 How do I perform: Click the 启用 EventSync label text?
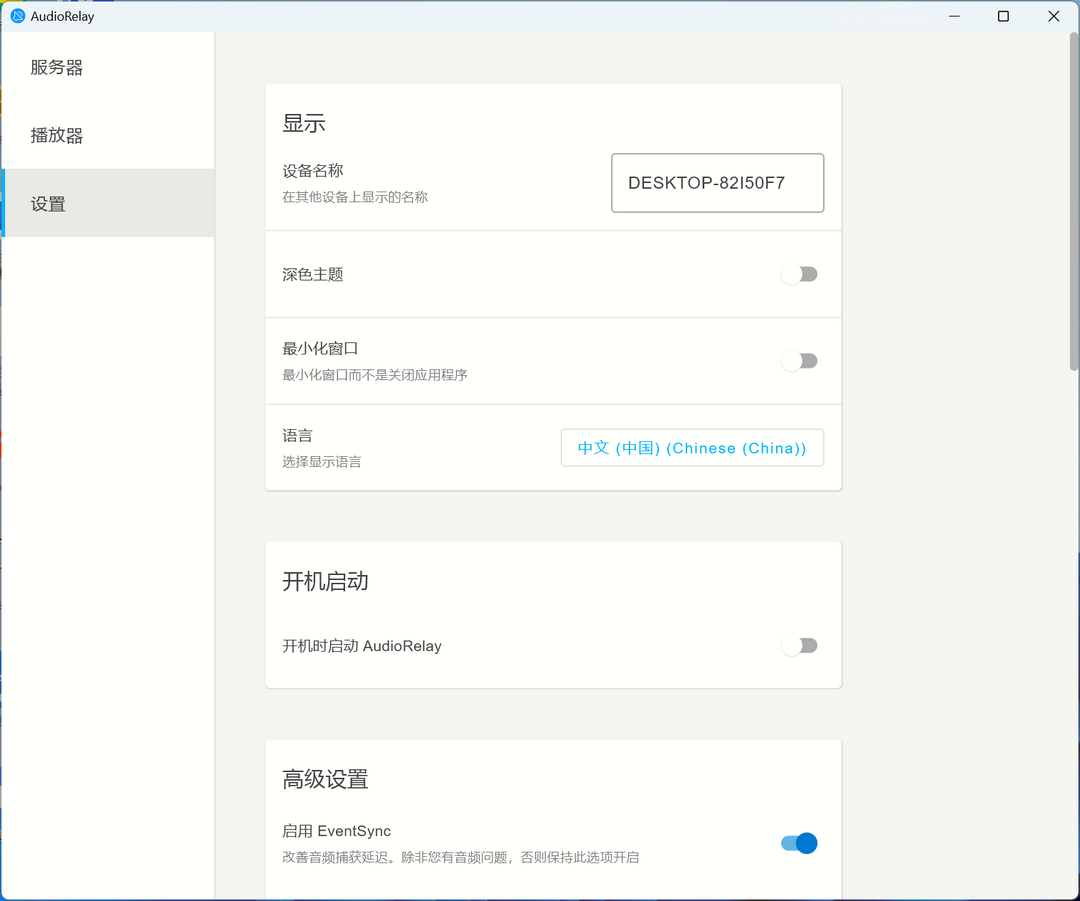pos(337,831)
